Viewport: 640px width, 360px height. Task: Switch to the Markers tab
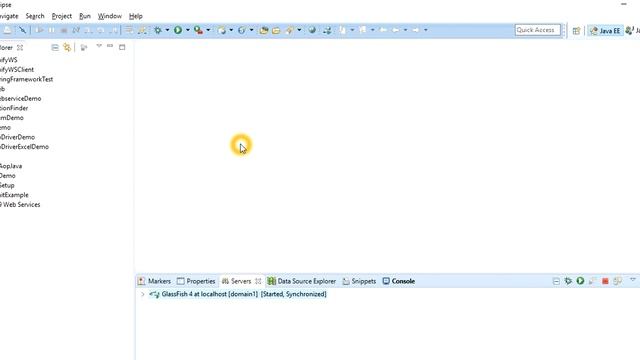[x=154, y=281]
